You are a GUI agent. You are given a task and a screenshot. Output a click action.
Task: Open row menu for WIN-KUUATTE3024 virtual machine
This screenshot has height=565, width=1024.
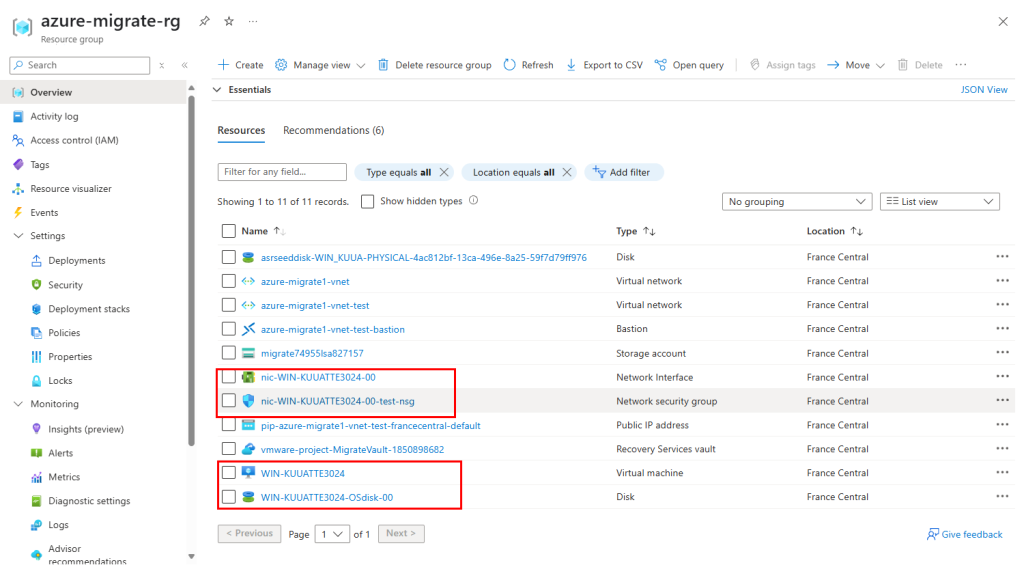pyautogui.click(x=1002, y=473)
